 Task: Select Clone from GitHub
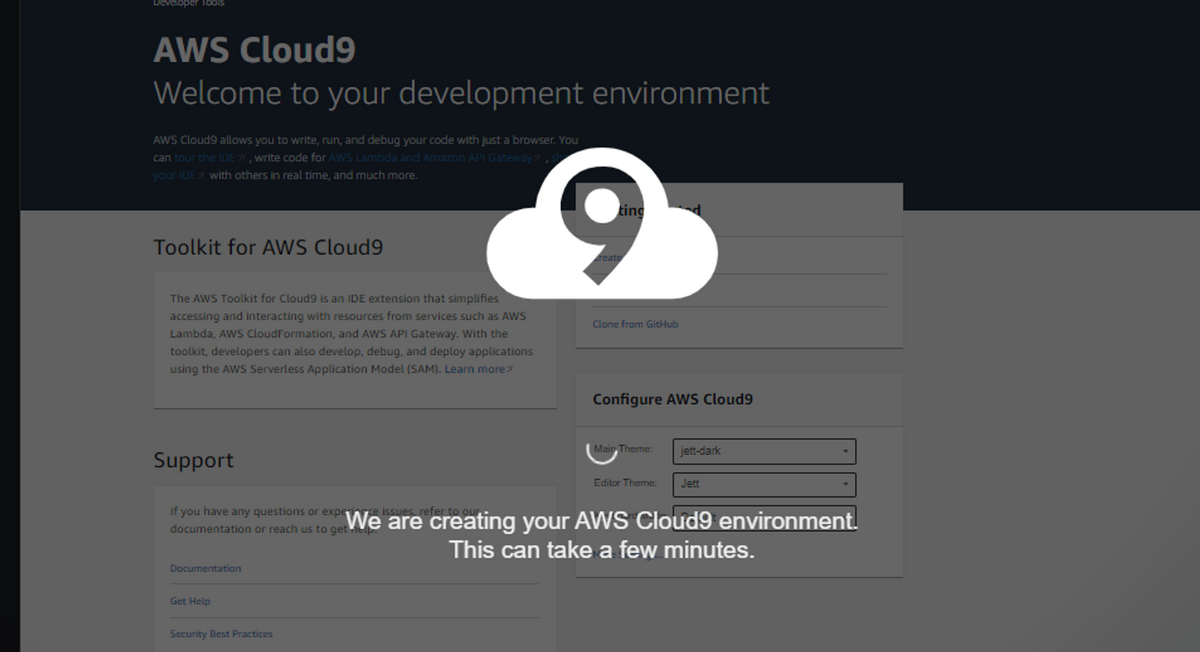coord(635,324)
